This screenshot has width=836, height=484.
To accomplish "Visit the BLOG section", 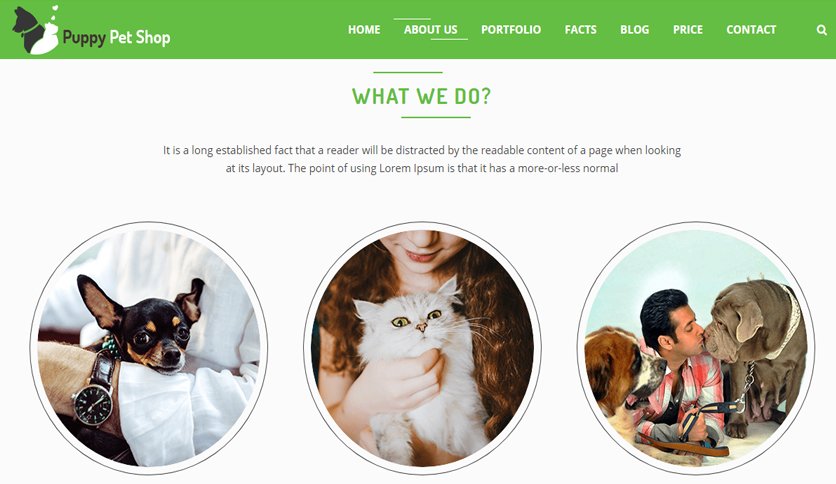I will [634, 30].
